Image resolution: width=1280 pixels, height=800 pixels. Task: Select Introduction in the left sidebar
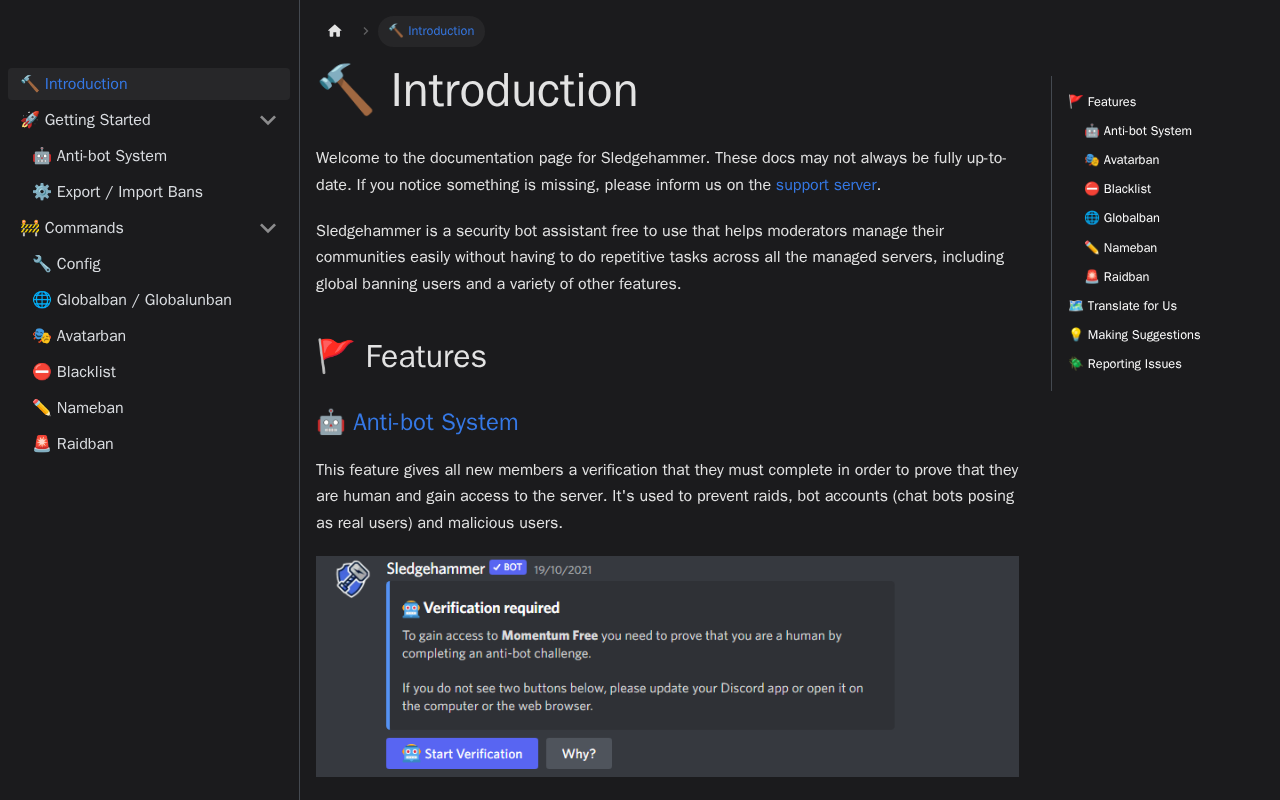tap(86, 84)
